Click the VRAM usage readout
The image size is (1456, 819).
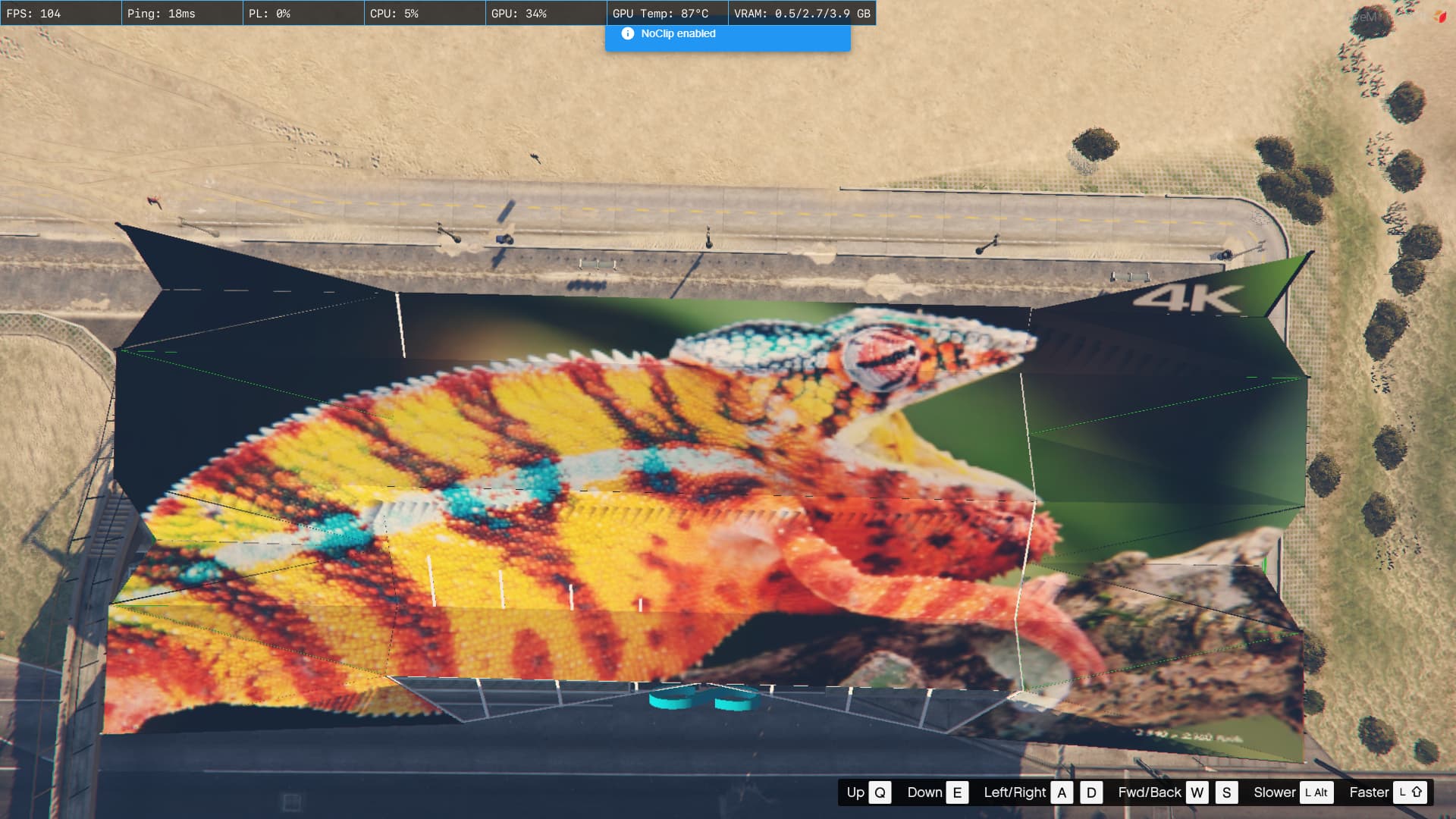(x=802, y=14)
